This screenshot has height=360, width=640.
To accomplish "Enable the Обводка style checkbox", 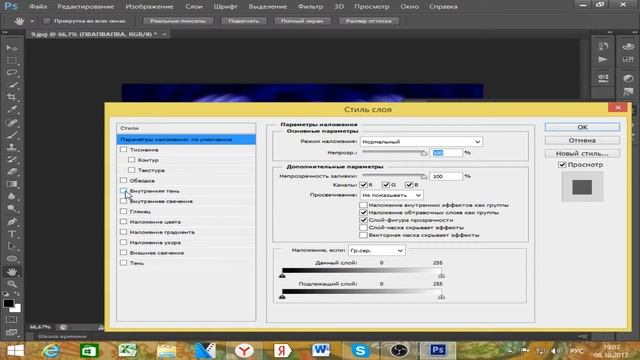I will click(124, 180).
